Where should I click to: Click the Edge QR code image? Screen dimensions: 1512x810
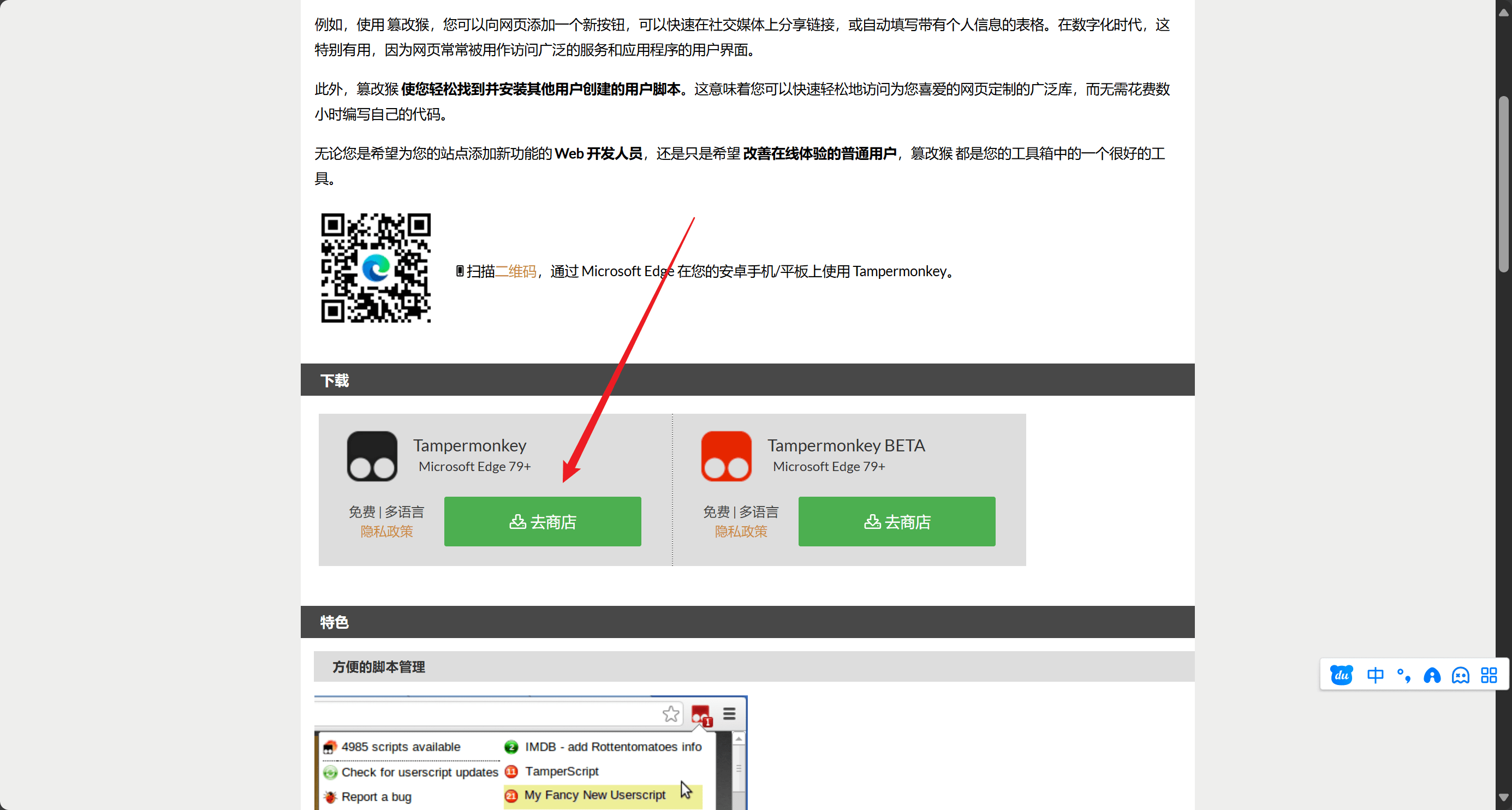coord(376,267)
